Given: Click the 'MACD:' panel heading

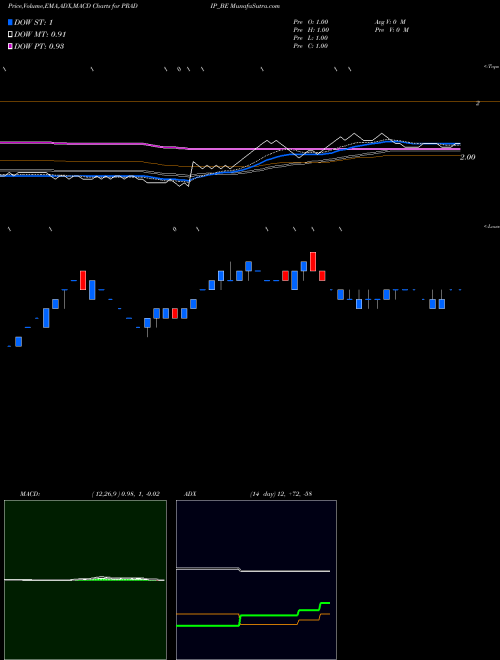Looking at the screenshot, I should [29, 494].
